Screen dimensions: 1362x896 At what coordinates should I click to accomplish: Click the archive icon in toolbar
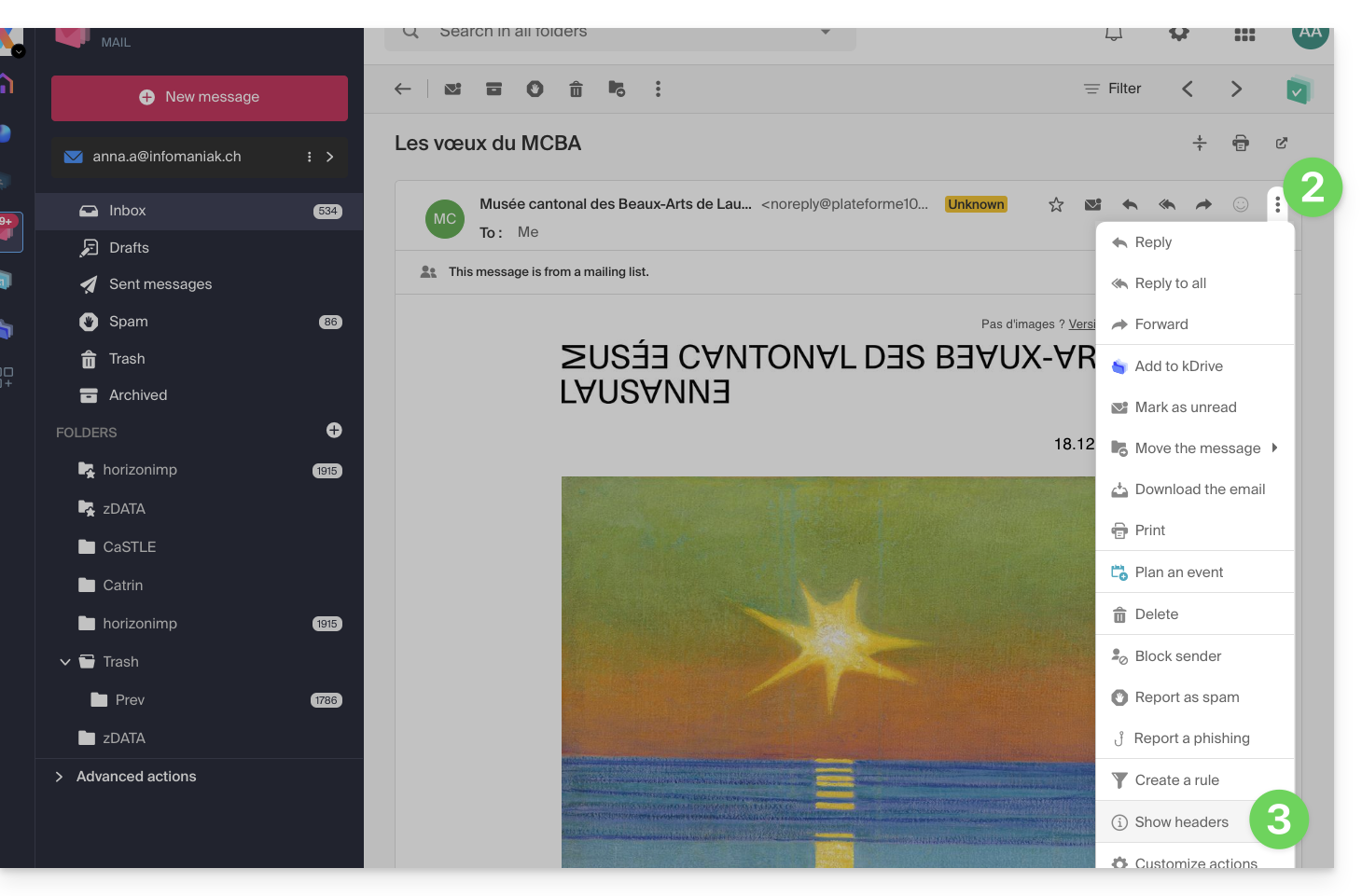[493, 89]
